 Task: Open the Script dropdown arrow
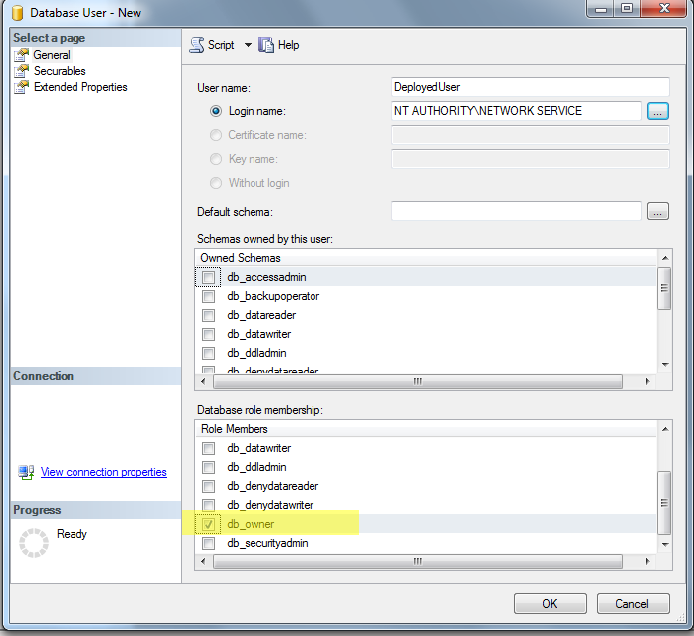point(248,45)
